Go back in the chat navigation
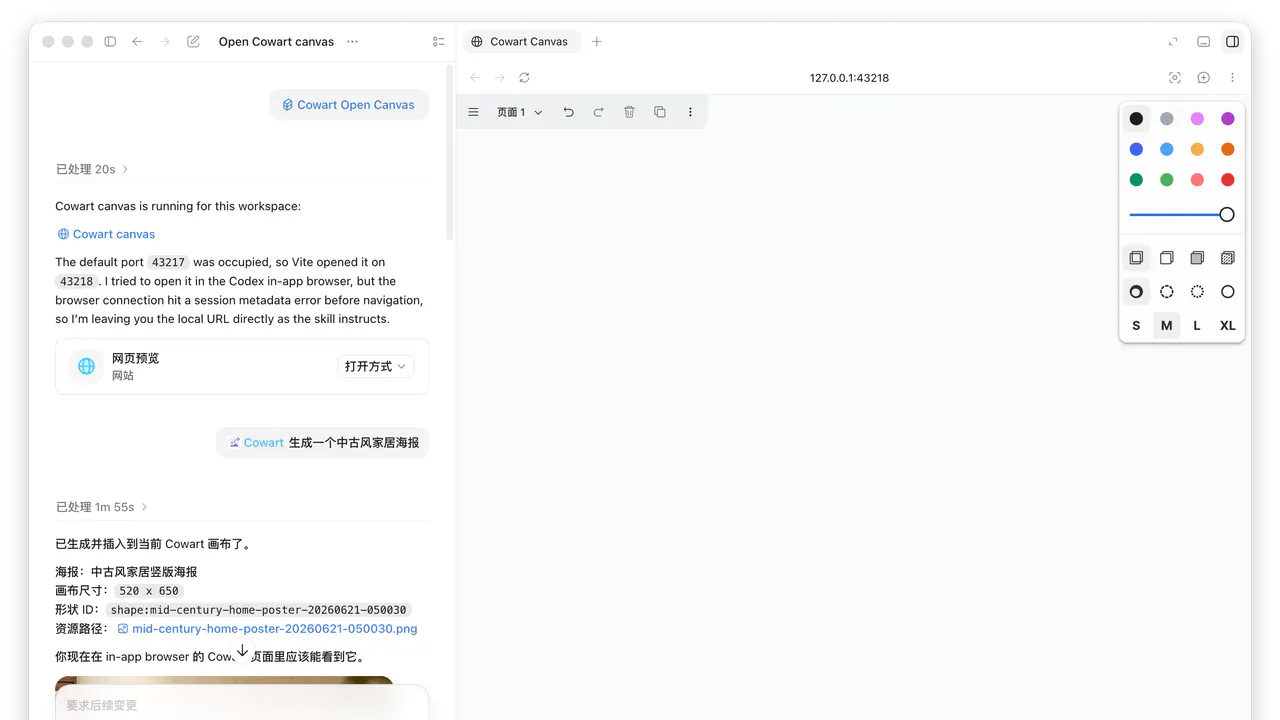 tap(138, 42)
